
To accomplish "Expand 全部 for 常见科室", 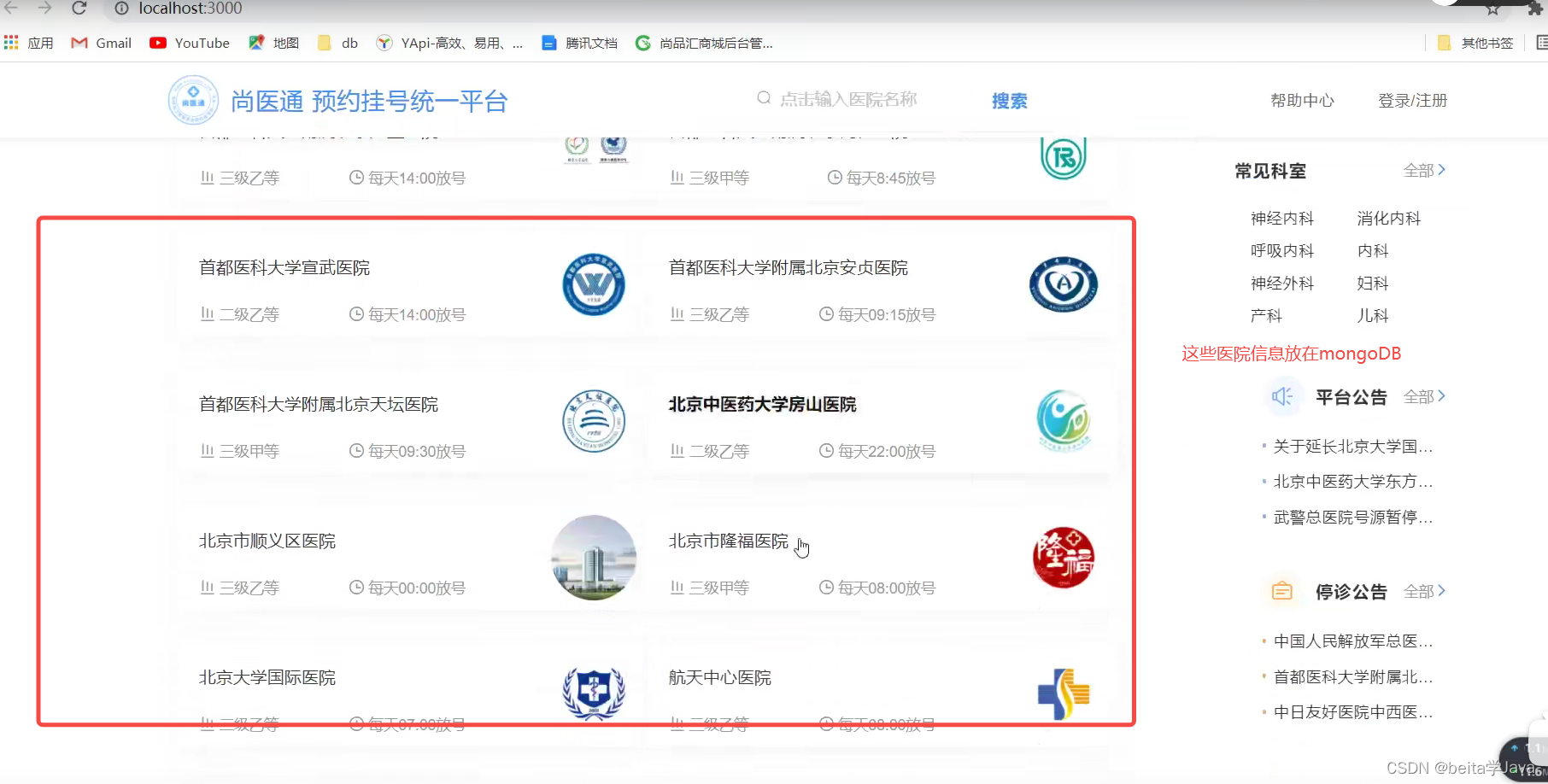I will [x=1424, y=171].
